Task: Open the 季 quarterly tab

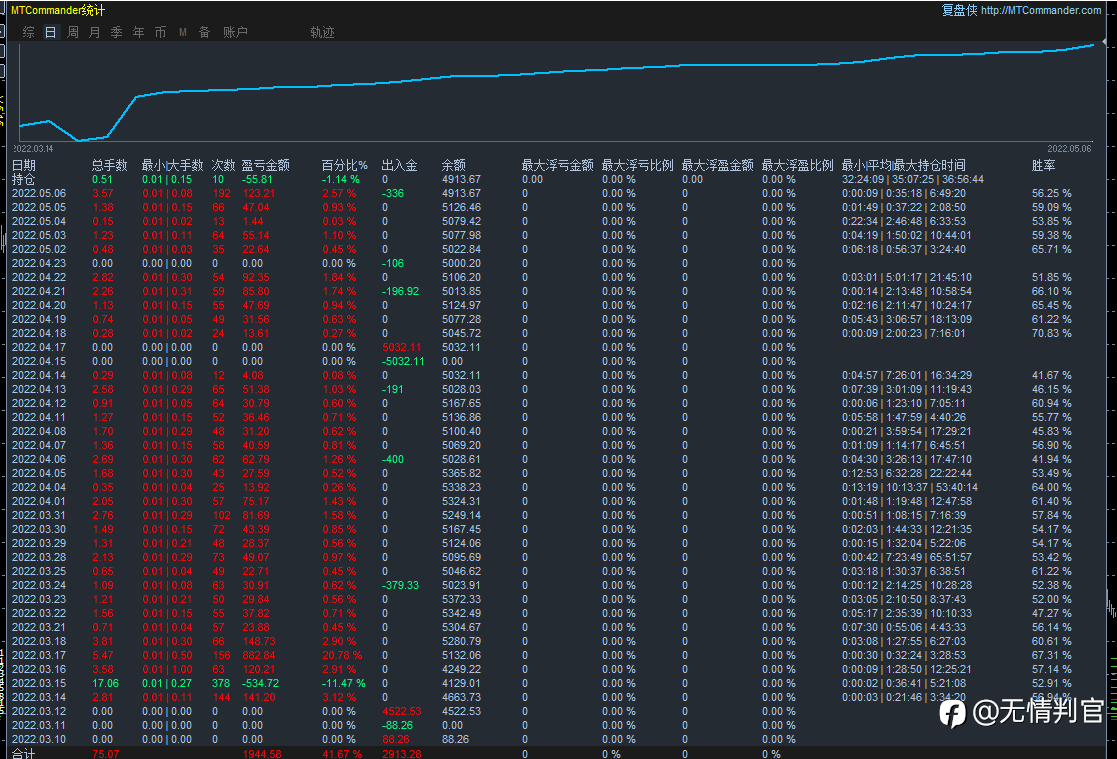Action: [x=117, y=32]
